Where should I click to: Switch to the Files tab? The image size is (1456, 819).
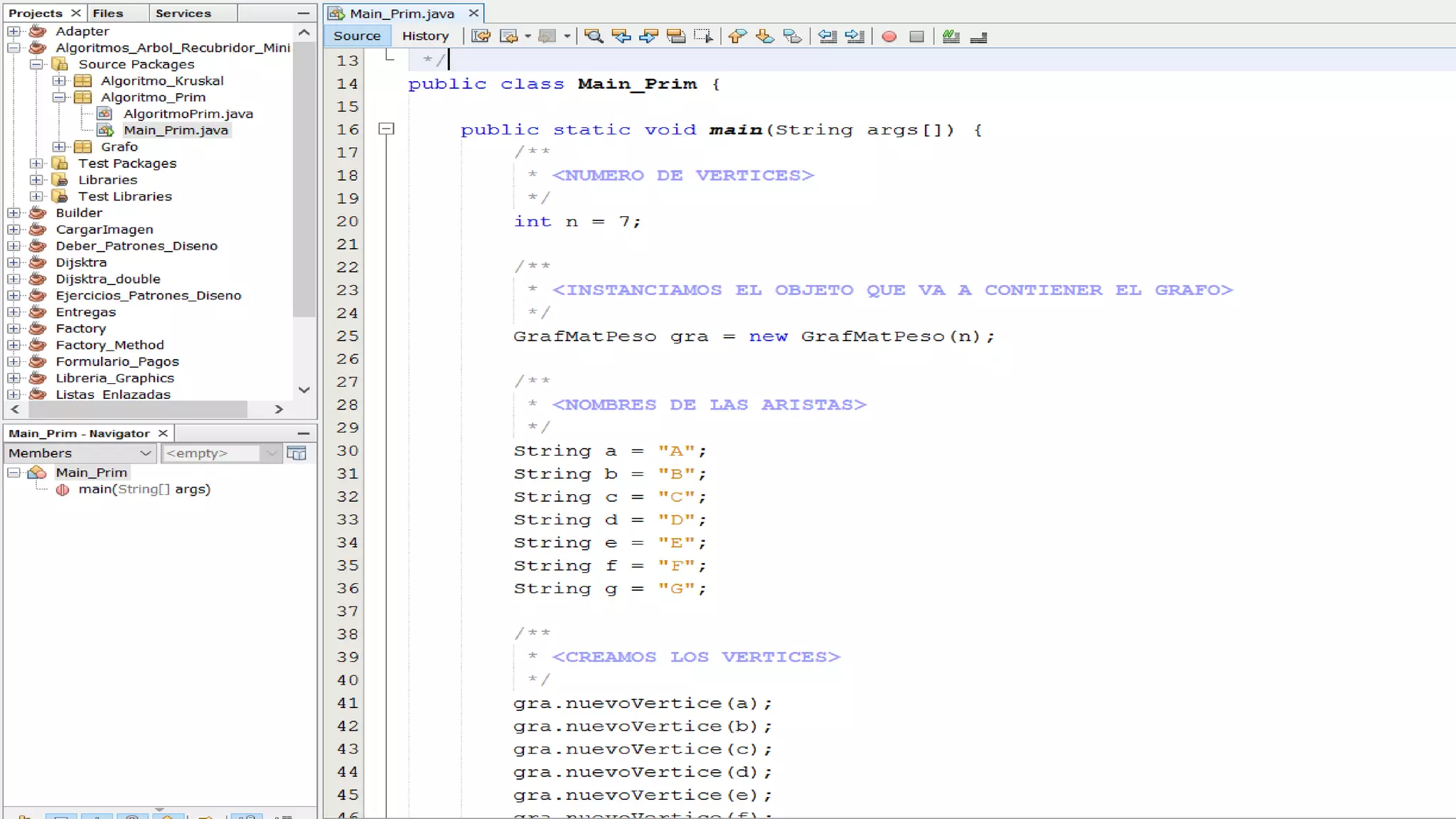pos(108,13)
